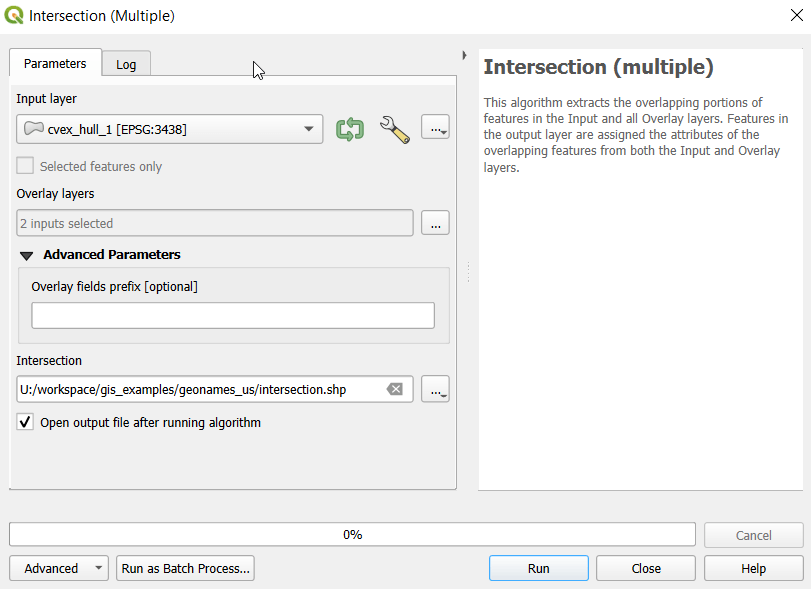The image size is (811, 589).
Task: Clear the Intersection output path field
Action: coord(395,389)
